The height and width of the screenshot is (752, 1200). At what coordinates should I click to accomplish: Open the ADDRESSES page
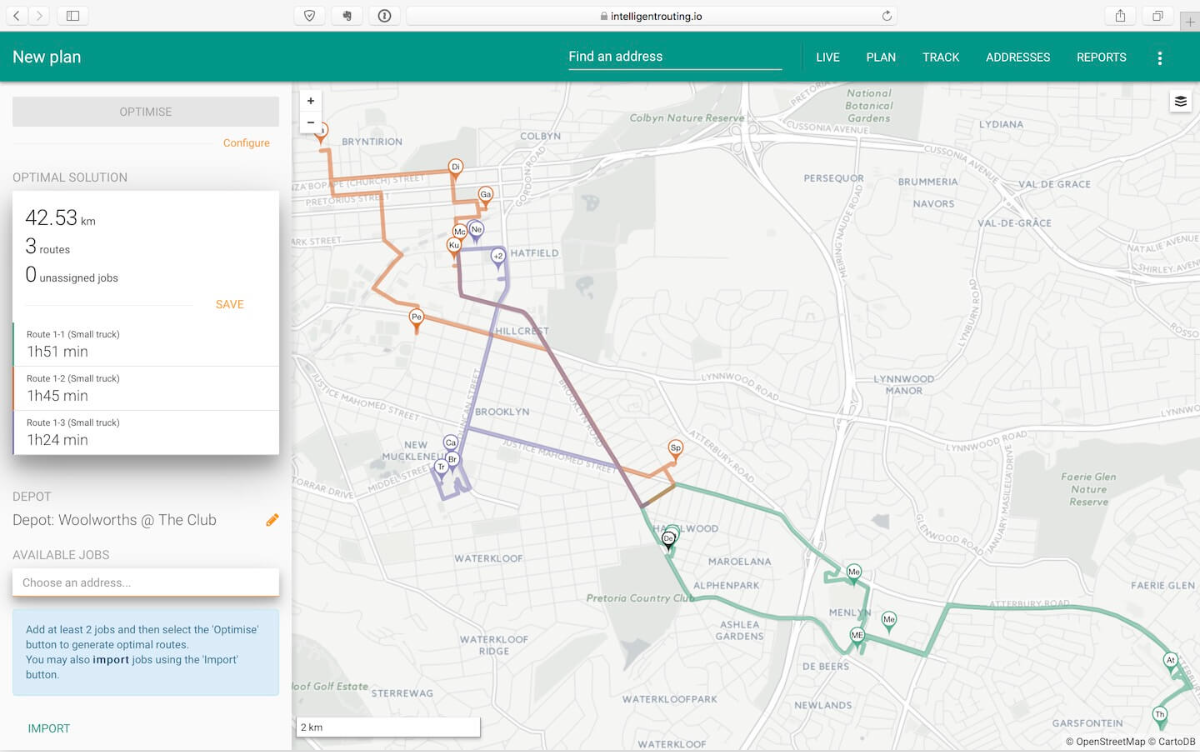pyautogui.click(x=1017, y=58)
